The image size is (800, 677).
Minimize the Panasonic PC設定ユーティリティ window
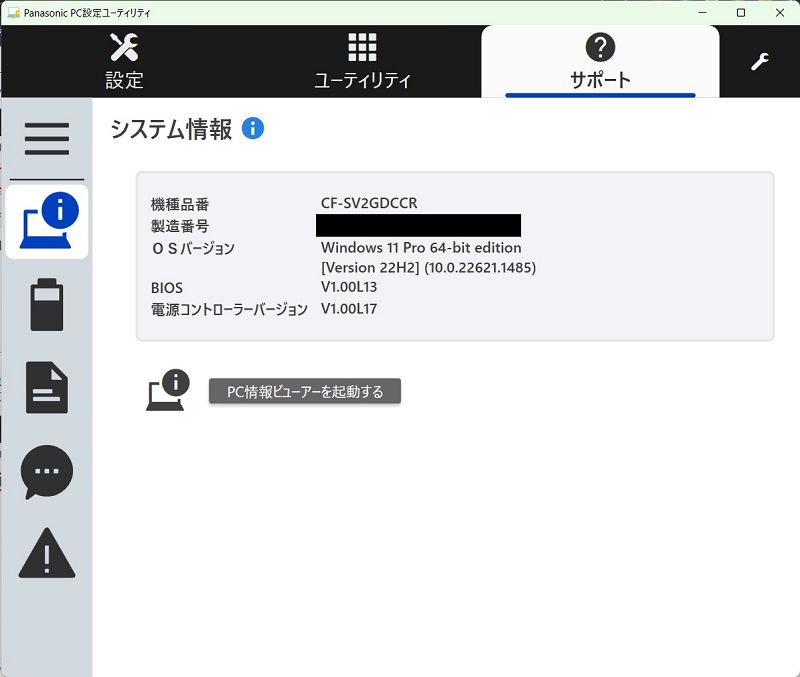pyautogui.click(x=703, y=13)
